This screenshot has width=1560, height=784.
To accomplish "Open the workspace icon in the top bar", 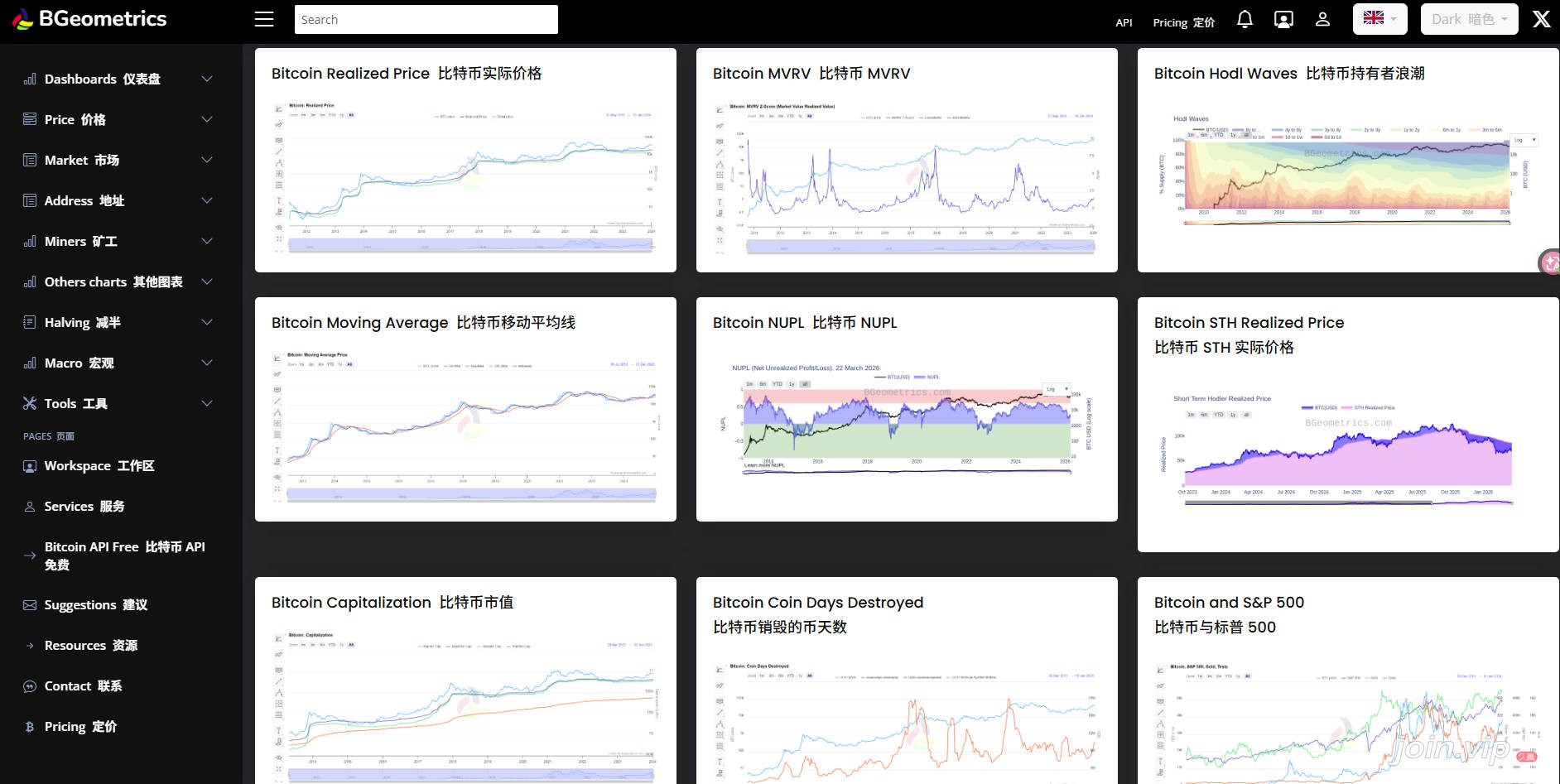I will point(1283,19).
